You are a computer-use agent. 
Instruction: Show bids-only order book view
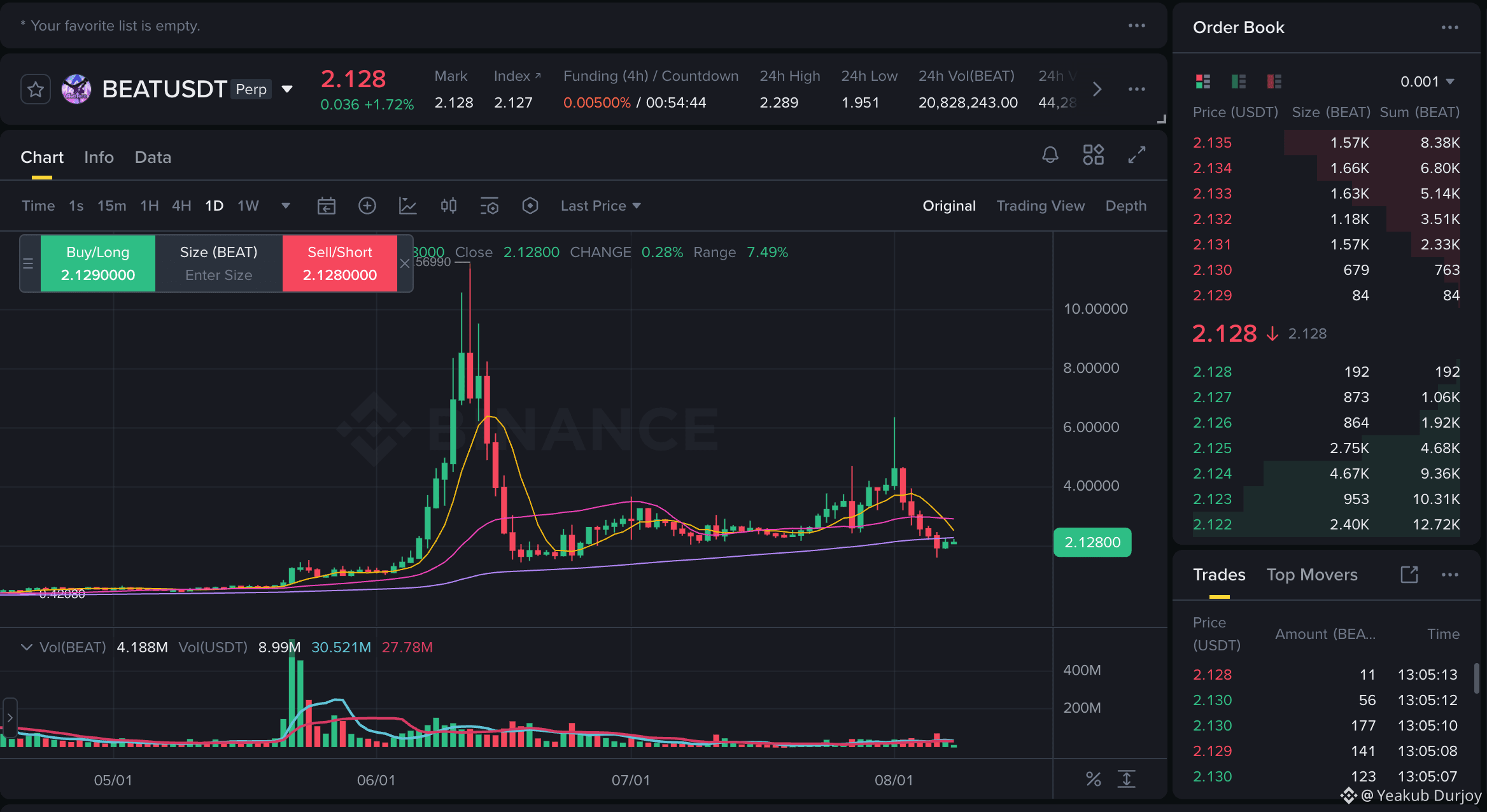click(x=1239, y=81)
